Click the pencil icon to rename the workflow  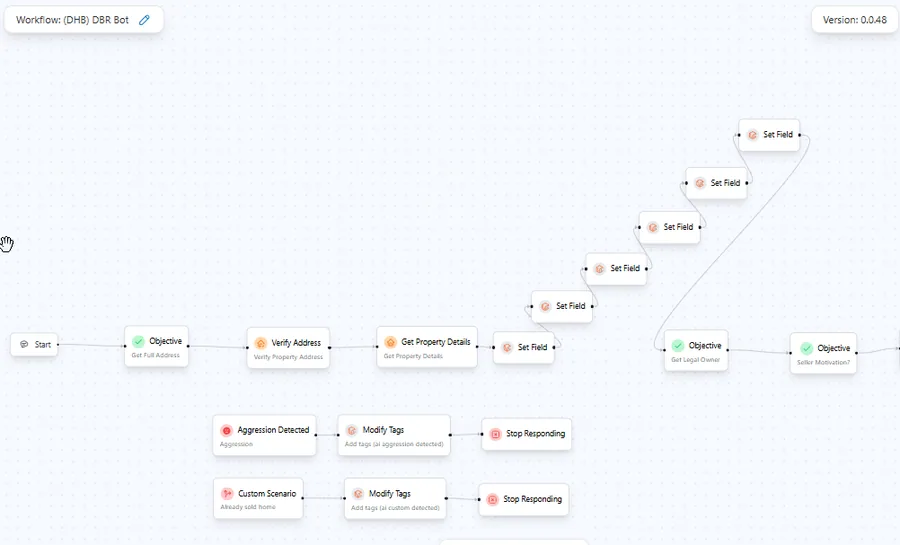click(x=144, y=20)
